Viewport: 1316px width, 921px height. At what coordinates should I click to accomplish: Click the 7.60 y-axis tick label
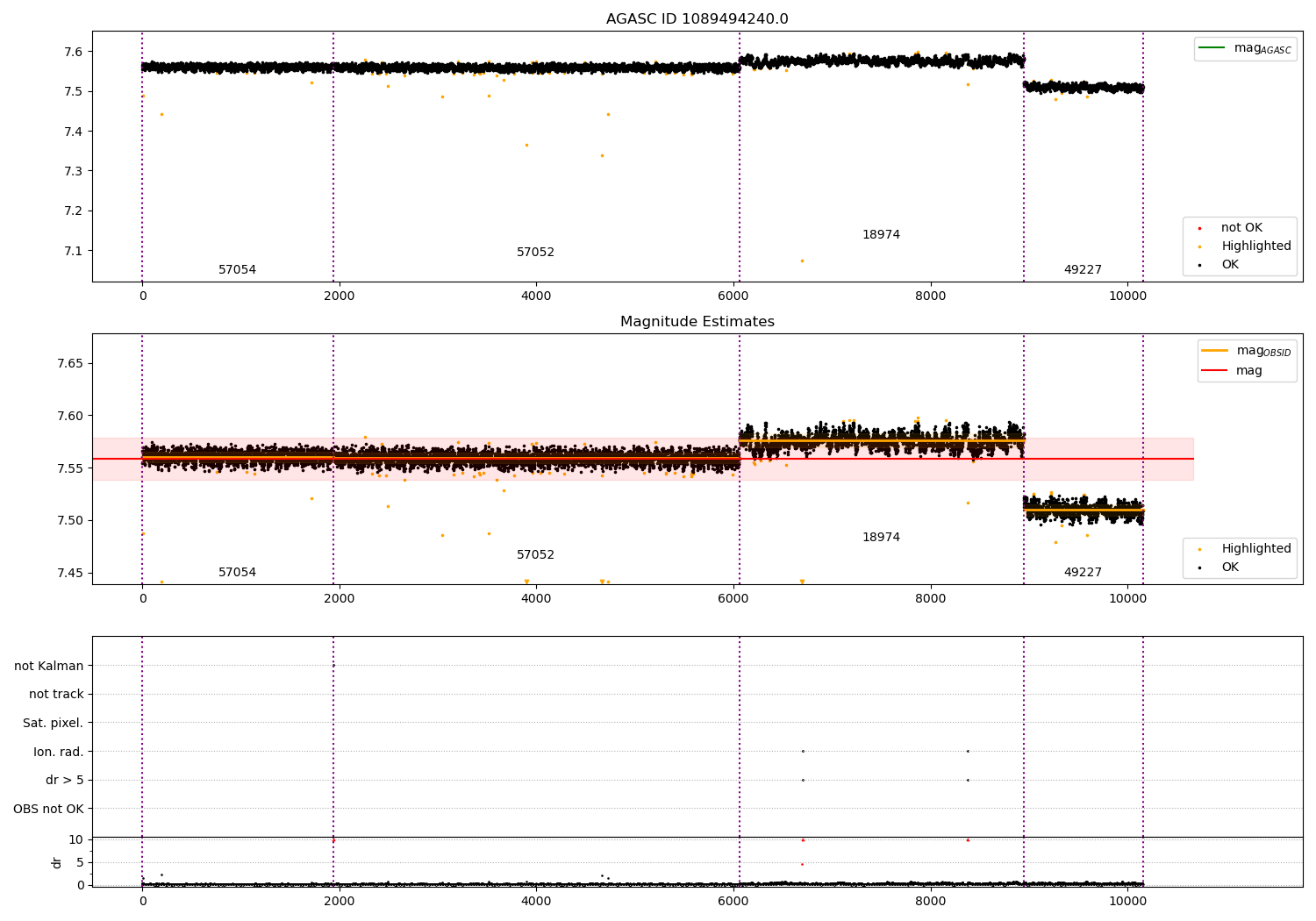pos(69,417)
